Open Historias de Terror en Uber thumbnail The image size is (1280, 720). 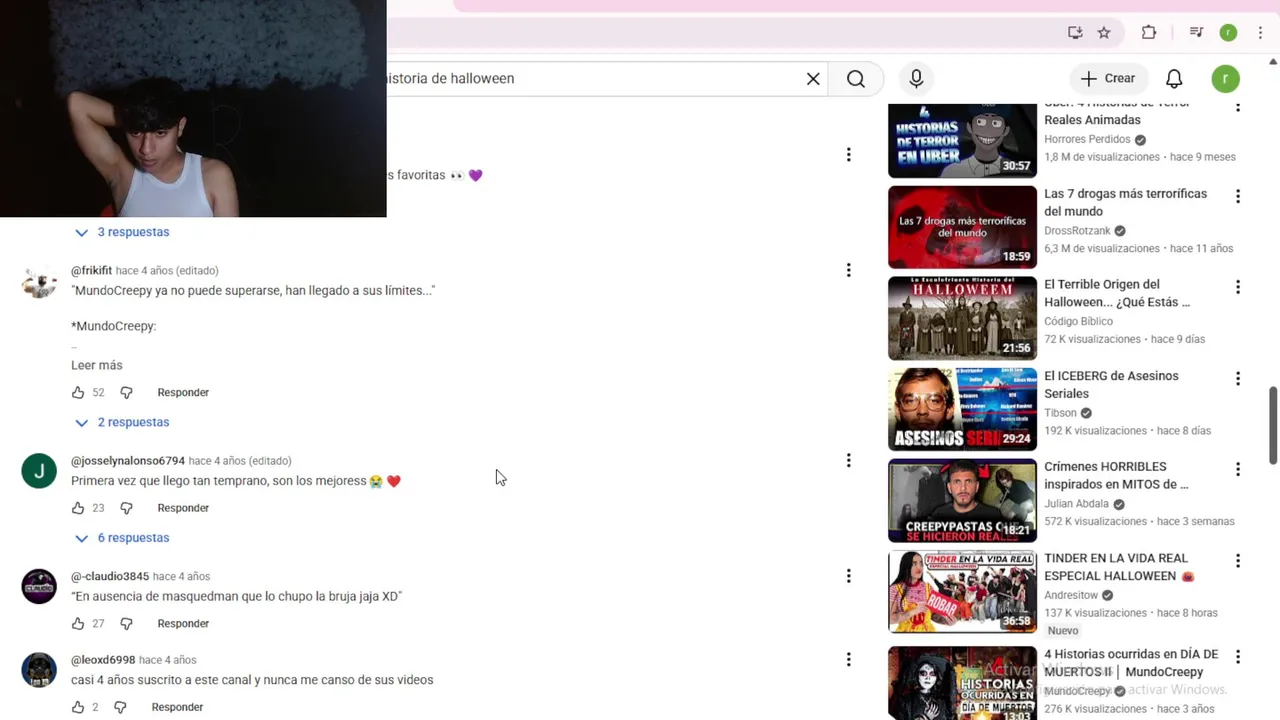click(962, 140)
